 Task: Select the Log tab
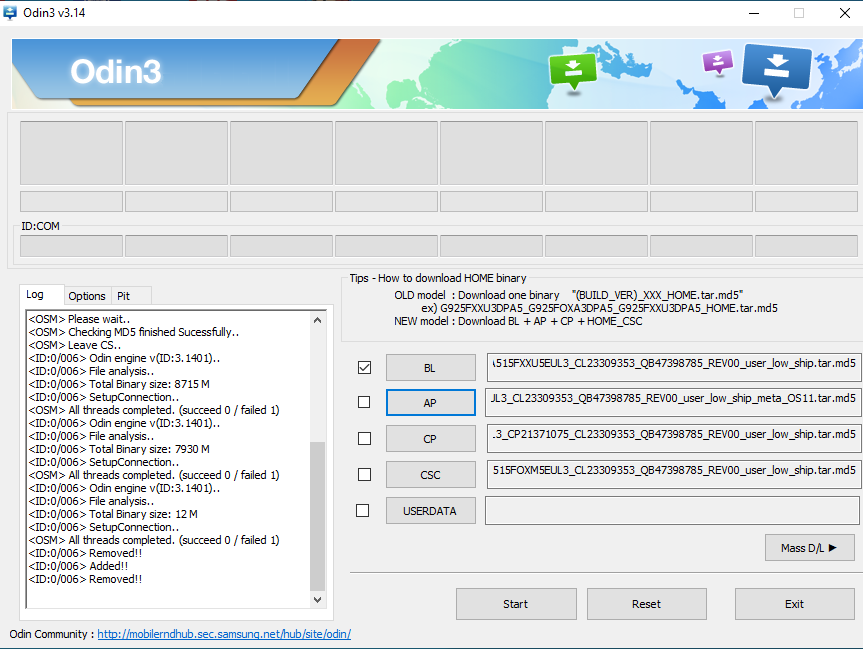click(35, 295)
